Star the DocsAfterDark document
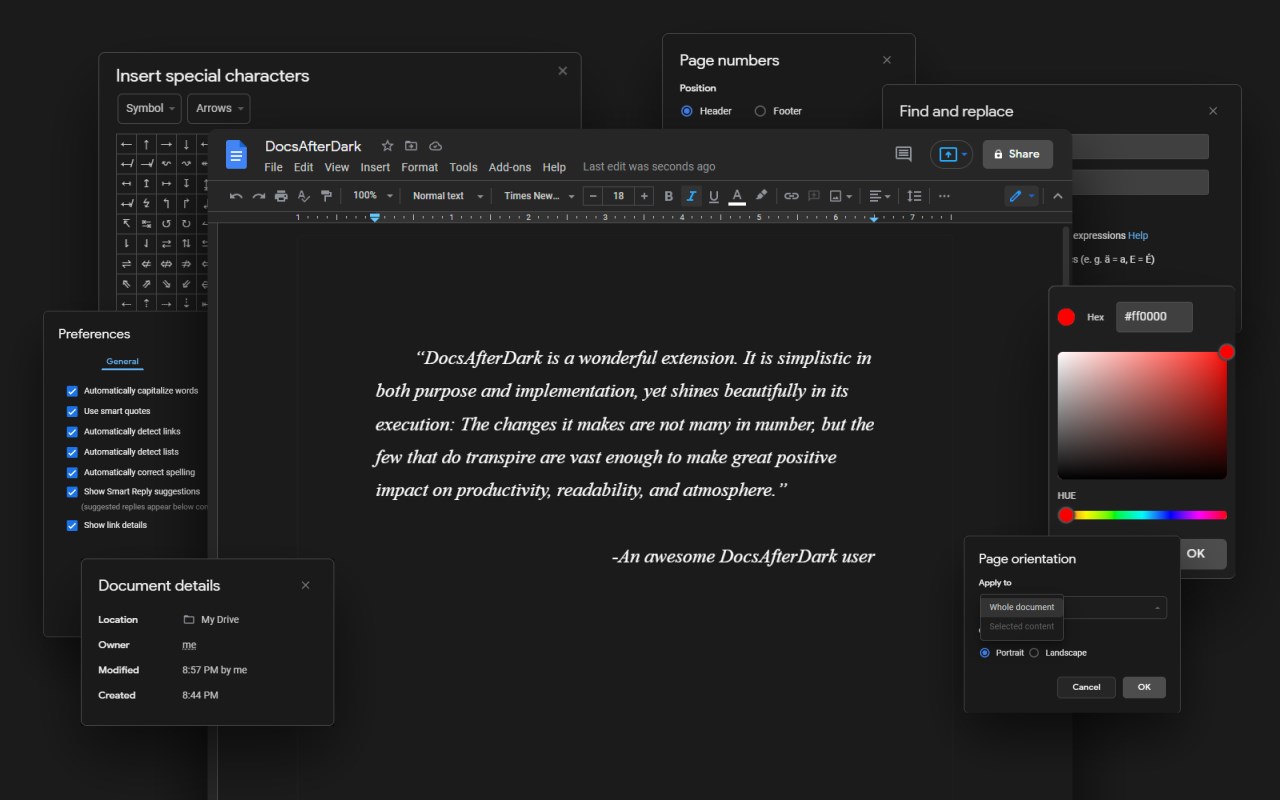 coord(388,146)
